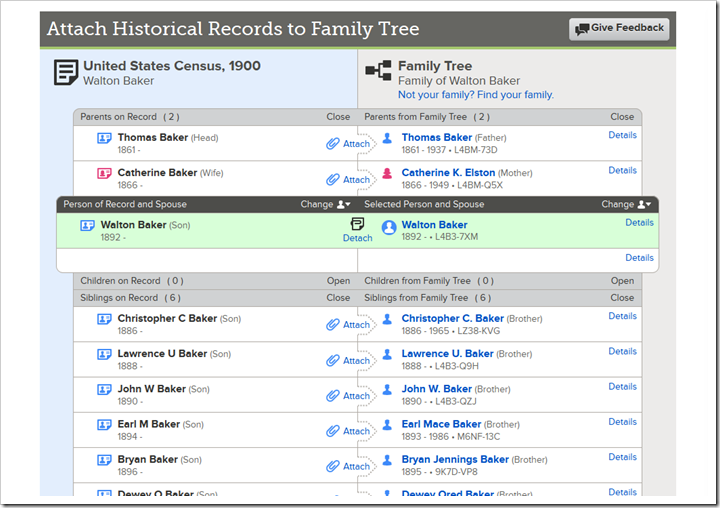This screenshot has width=720, height=508.
Task: Collapse the Parents on Record section
Action: [338, 117]
